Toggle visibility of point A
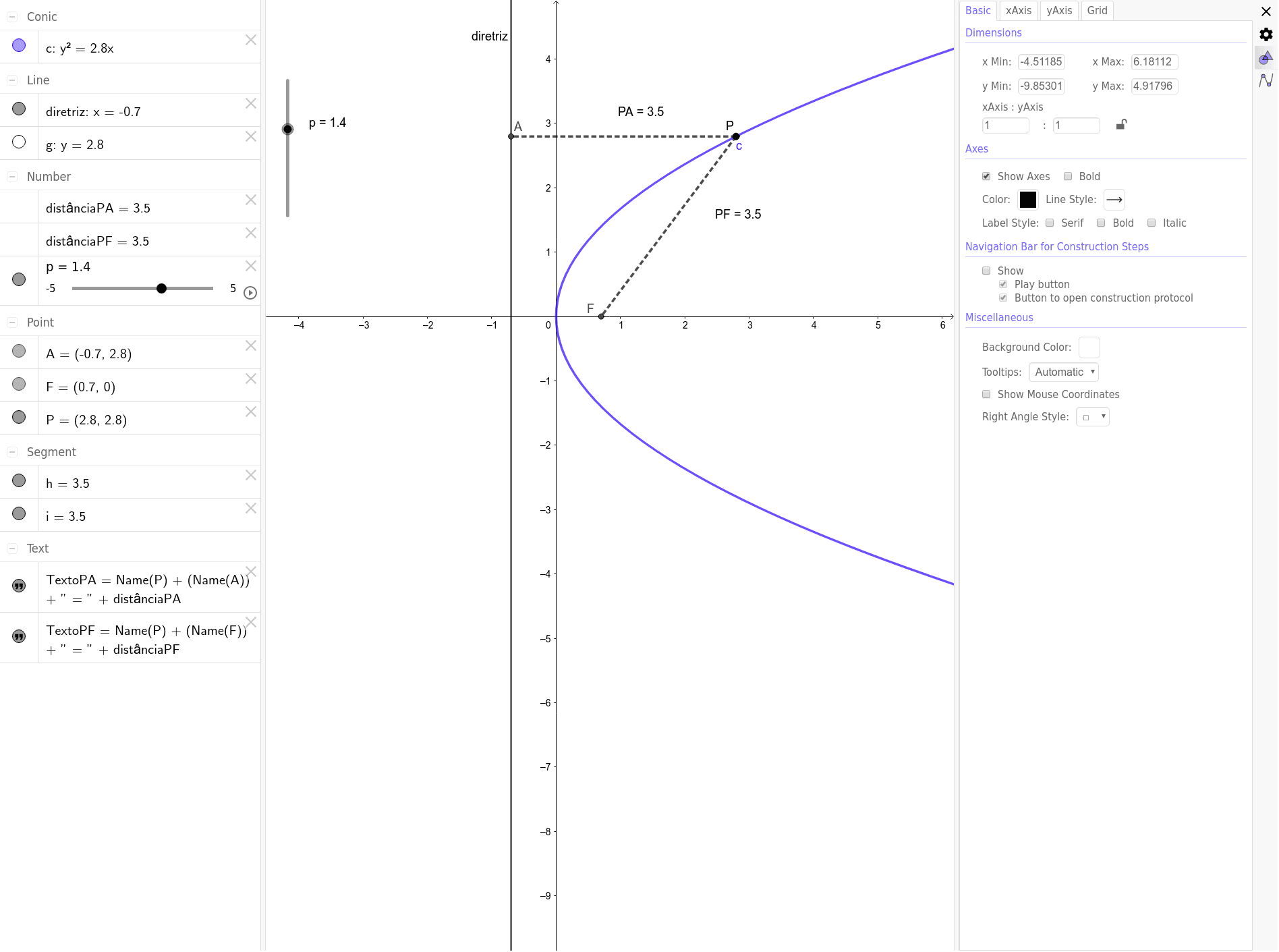Screen dimensions: 1279x952 click(19, 351)
